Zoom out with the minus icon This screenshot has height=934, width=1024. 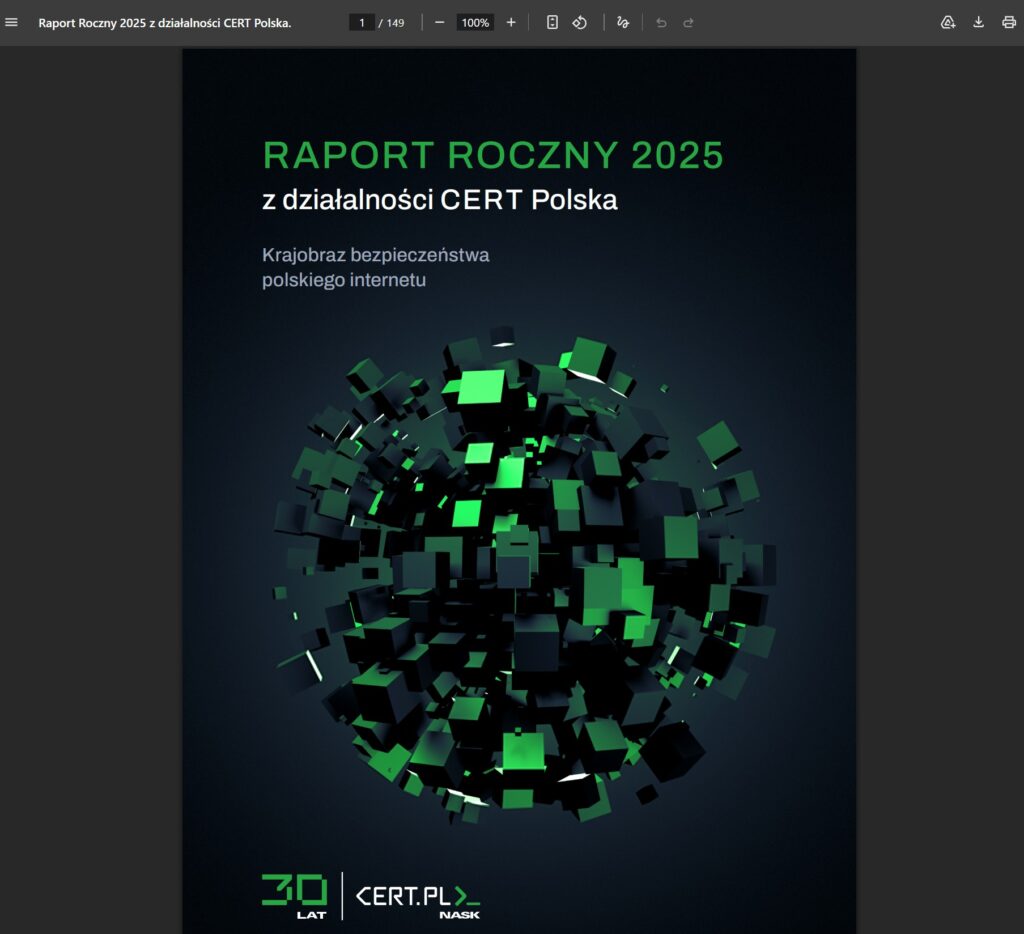point(440,23)
